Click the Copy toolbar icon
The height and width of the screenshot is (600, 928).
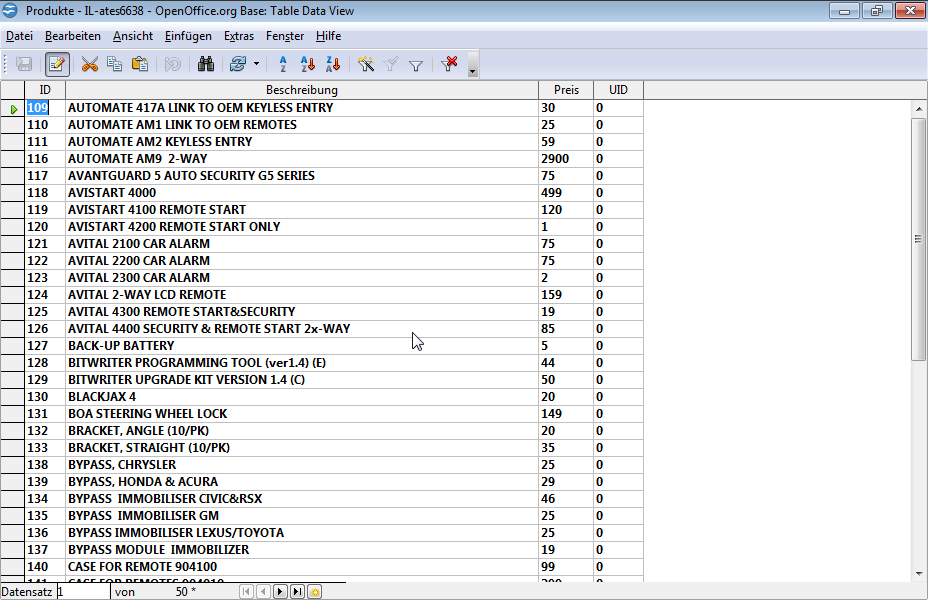(x=114, y=64)
